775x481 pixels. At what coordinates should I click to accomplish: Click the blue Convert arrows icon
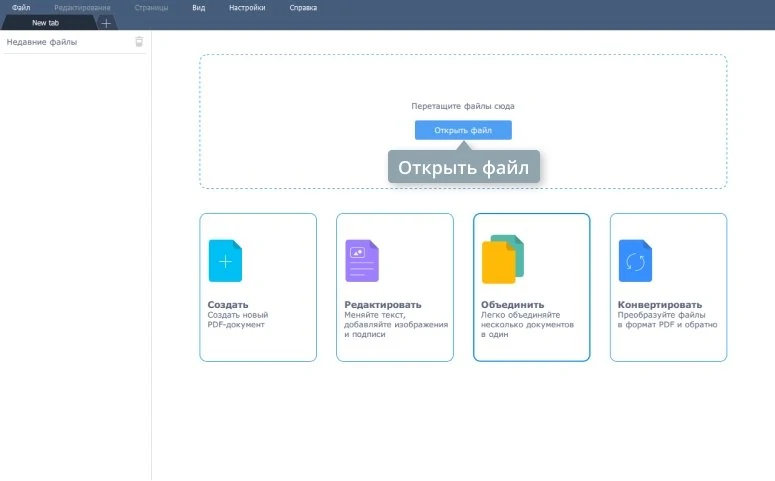[x=635, y=261]
